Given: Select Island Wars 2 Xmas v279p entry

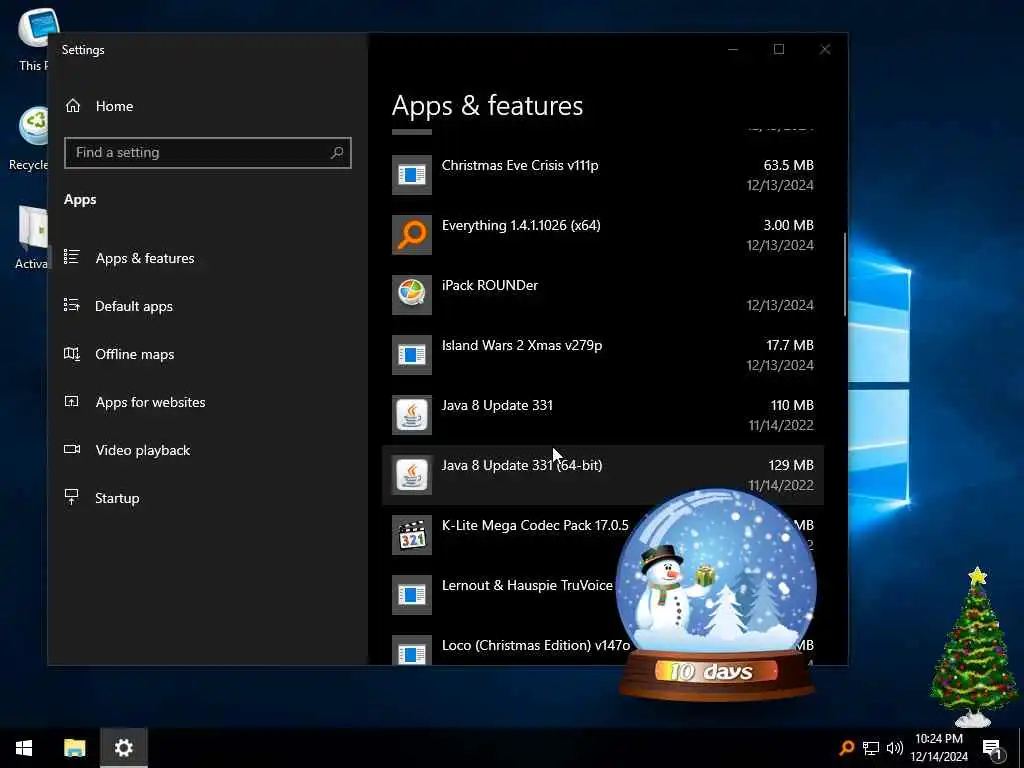Looking at the screenshot, I should (x=603, y=355).
